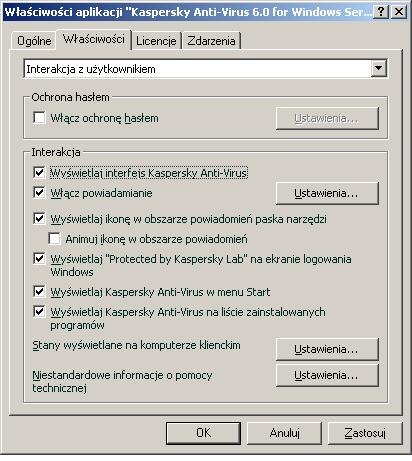Select the Właściwości tab
This screenshot has height=461, width=412.
94,39
